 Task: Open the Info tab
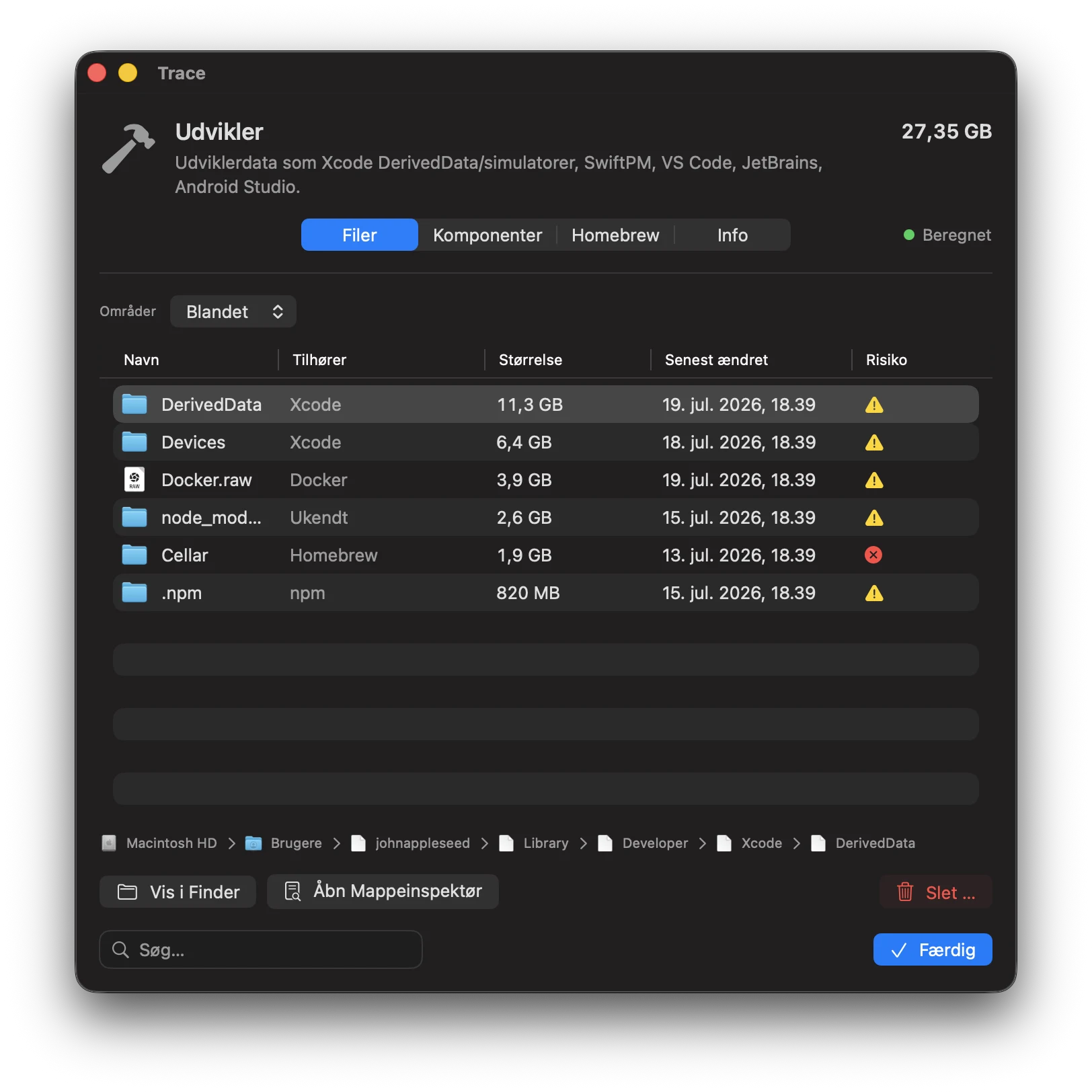pos(732,235)
